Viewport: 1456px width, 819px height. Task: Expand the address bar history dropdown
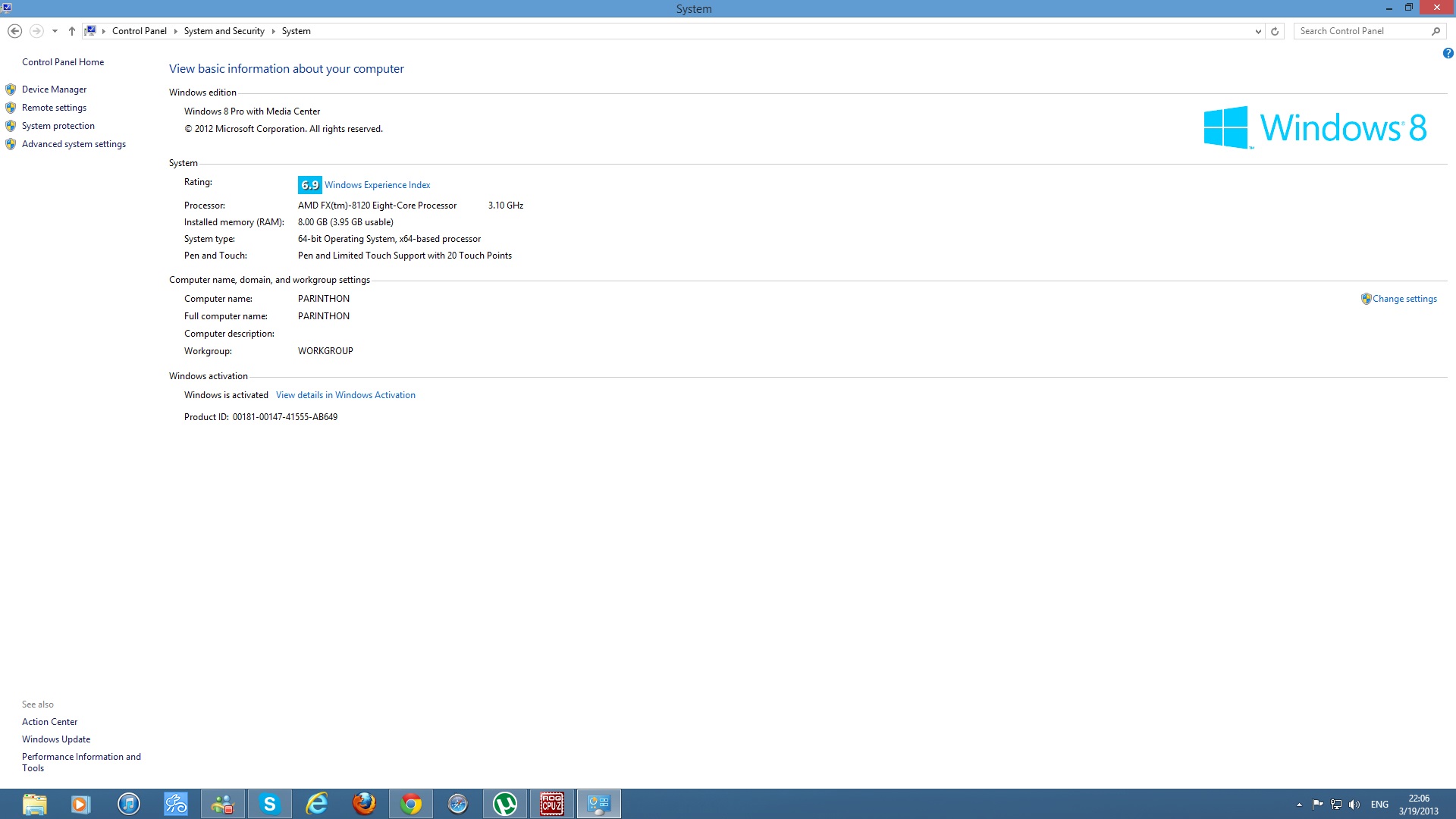pos(1258,31)
